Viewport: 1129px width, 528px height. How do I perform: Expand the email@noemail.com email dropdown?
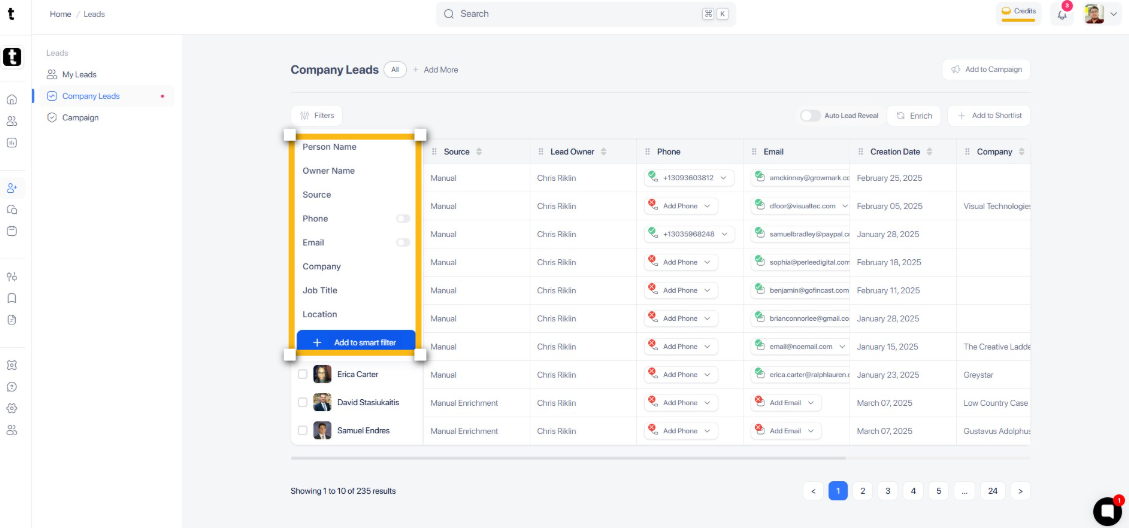click(842, 346)
